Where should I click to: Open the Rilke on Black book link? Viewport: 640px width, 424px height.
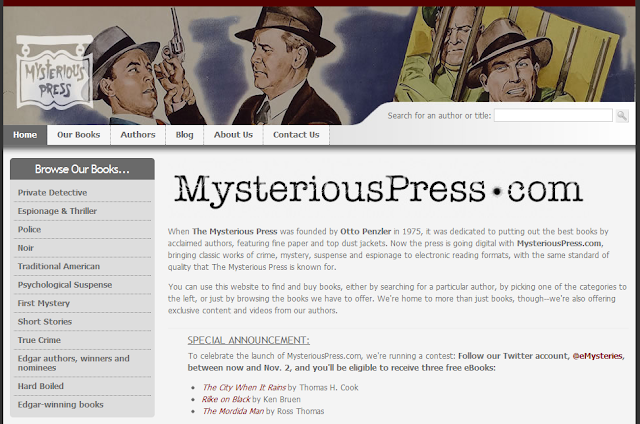point(226,399)
